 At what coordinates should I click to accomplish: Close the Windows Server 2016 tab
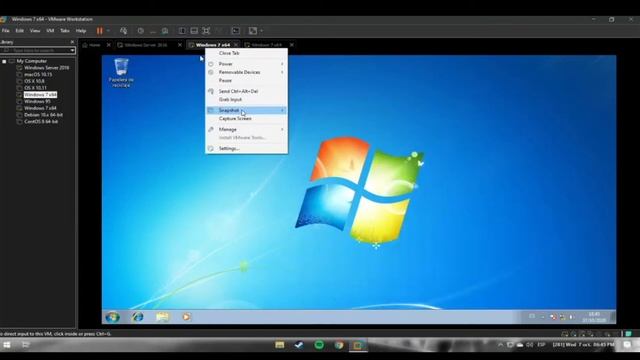[x=180, y=45]
